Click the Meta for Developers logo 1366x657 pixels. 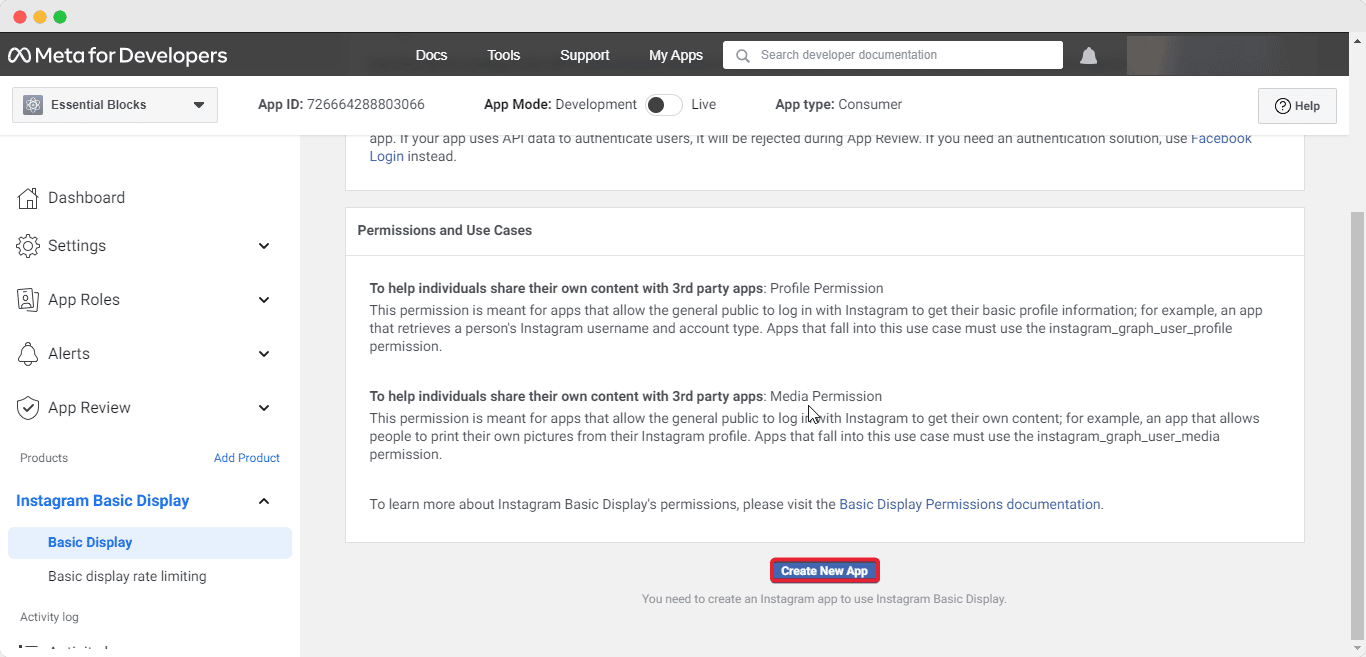pyautogui.click(x=118, y=55)
